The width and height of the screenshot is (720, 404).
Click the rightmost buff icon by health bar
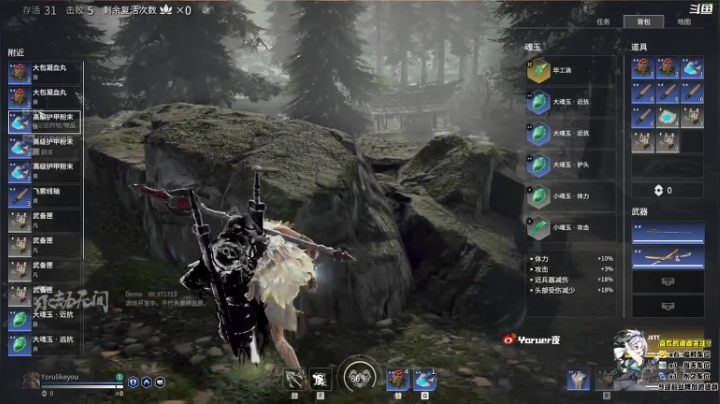[160, 382]
